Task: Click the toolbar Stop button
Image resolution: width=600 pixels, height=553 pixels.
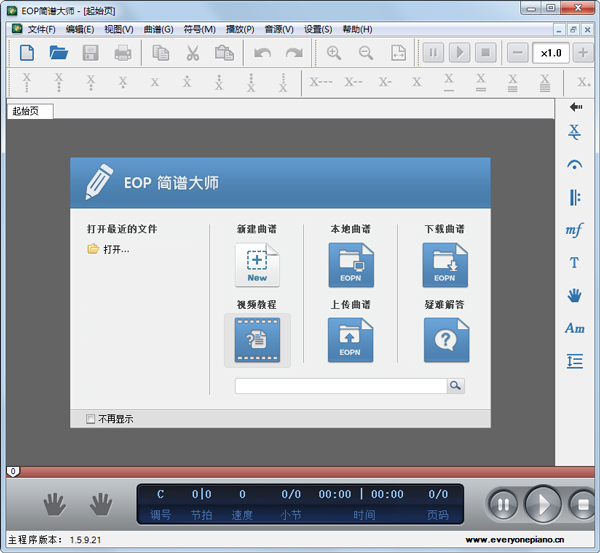Action: point(486,52)
